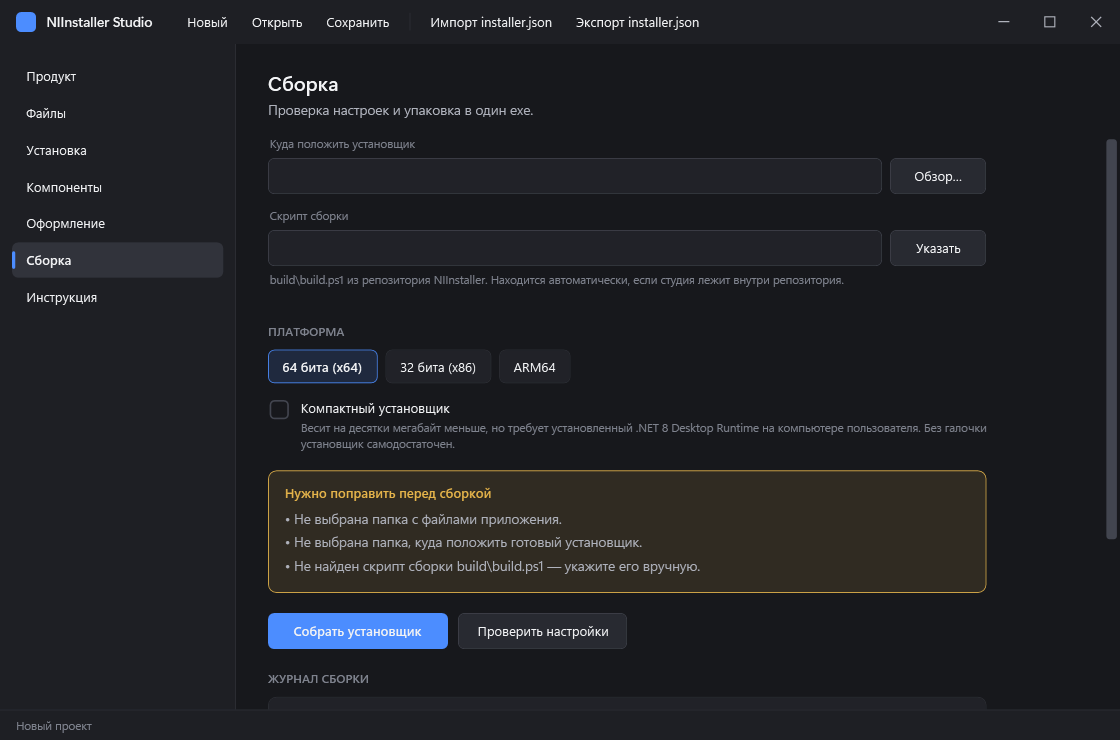The image size is (1120, 740).
Task: Minimize the NIInstaller Studio window
Action: (x=1004, y=22)
